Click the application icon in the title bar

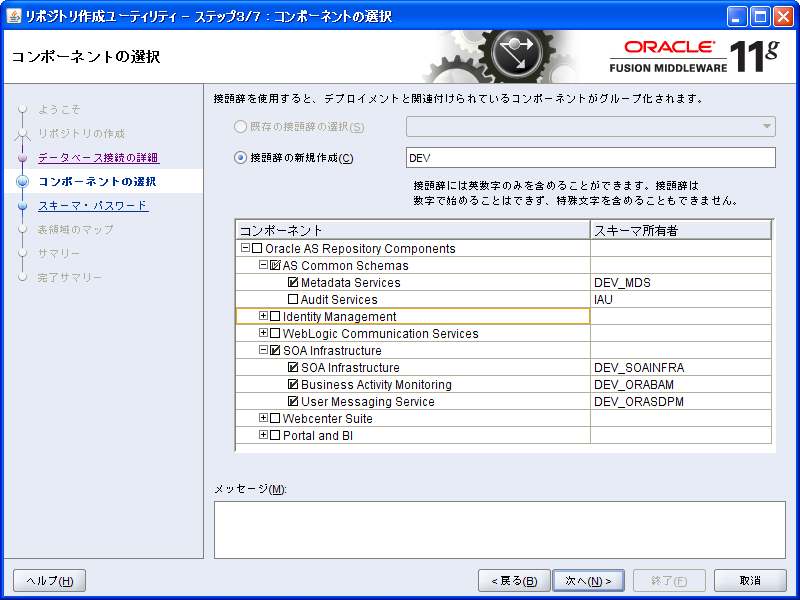12,13
